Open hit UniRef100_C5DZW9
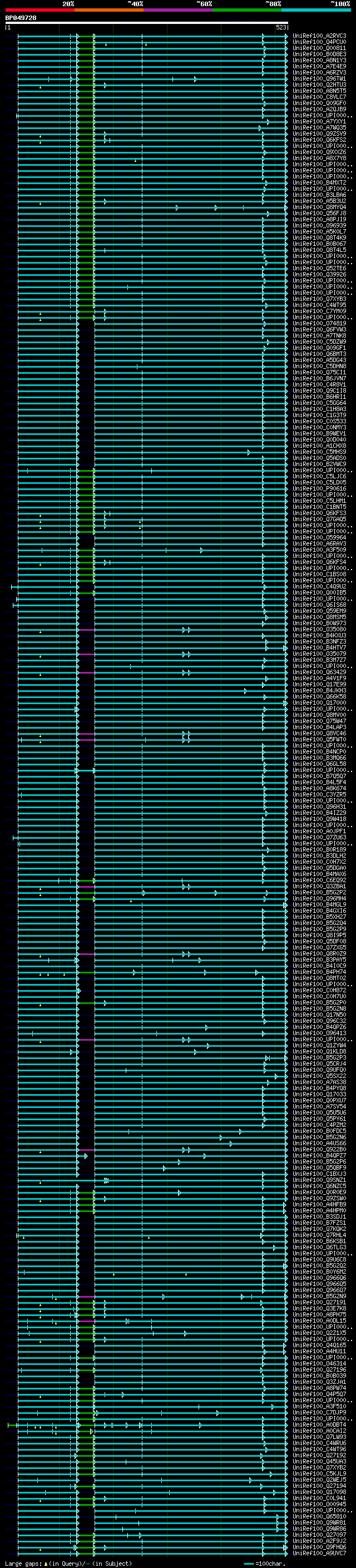The height and width of the screenshot is (1568, 356). pyautogui.click(x=319, y=342)
